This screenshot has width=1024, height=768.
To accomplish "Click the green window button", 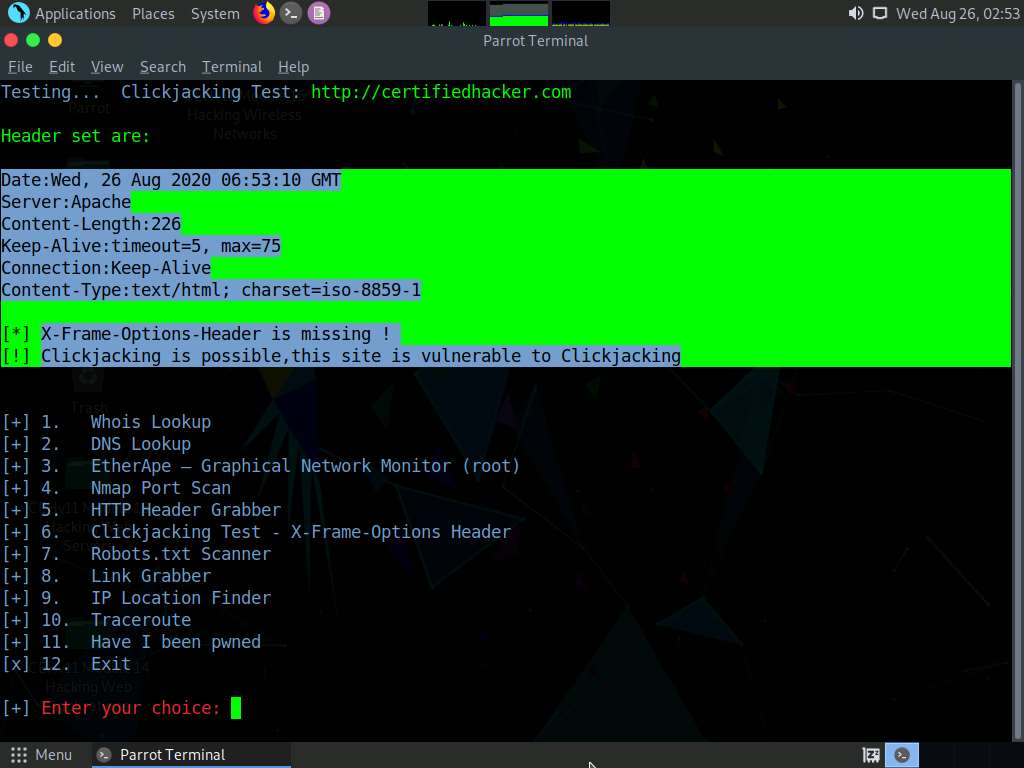I will click(x=33, y=40).
